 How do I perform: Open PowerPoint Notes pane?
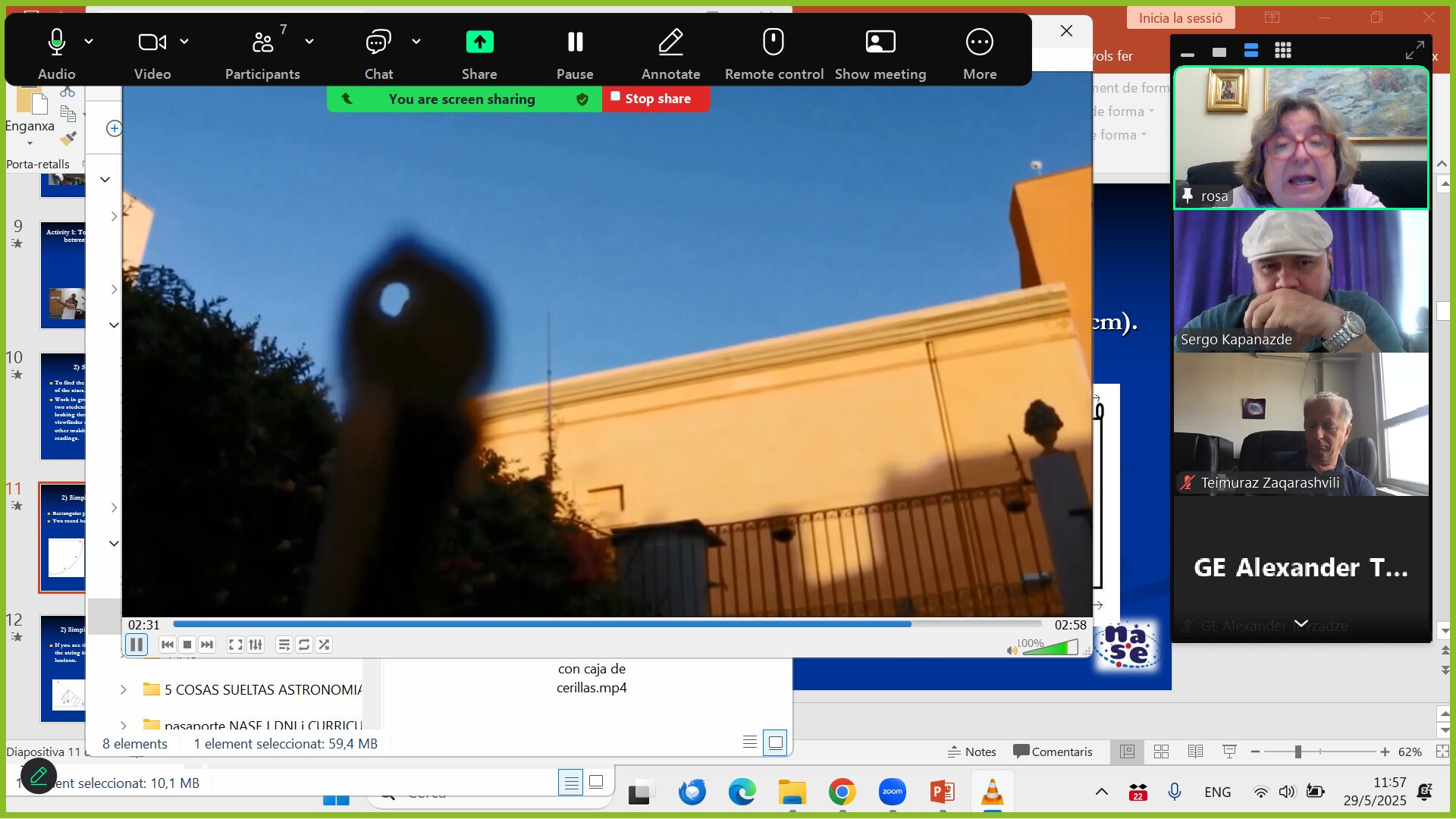pyautogui.click(x=971, y=752)
